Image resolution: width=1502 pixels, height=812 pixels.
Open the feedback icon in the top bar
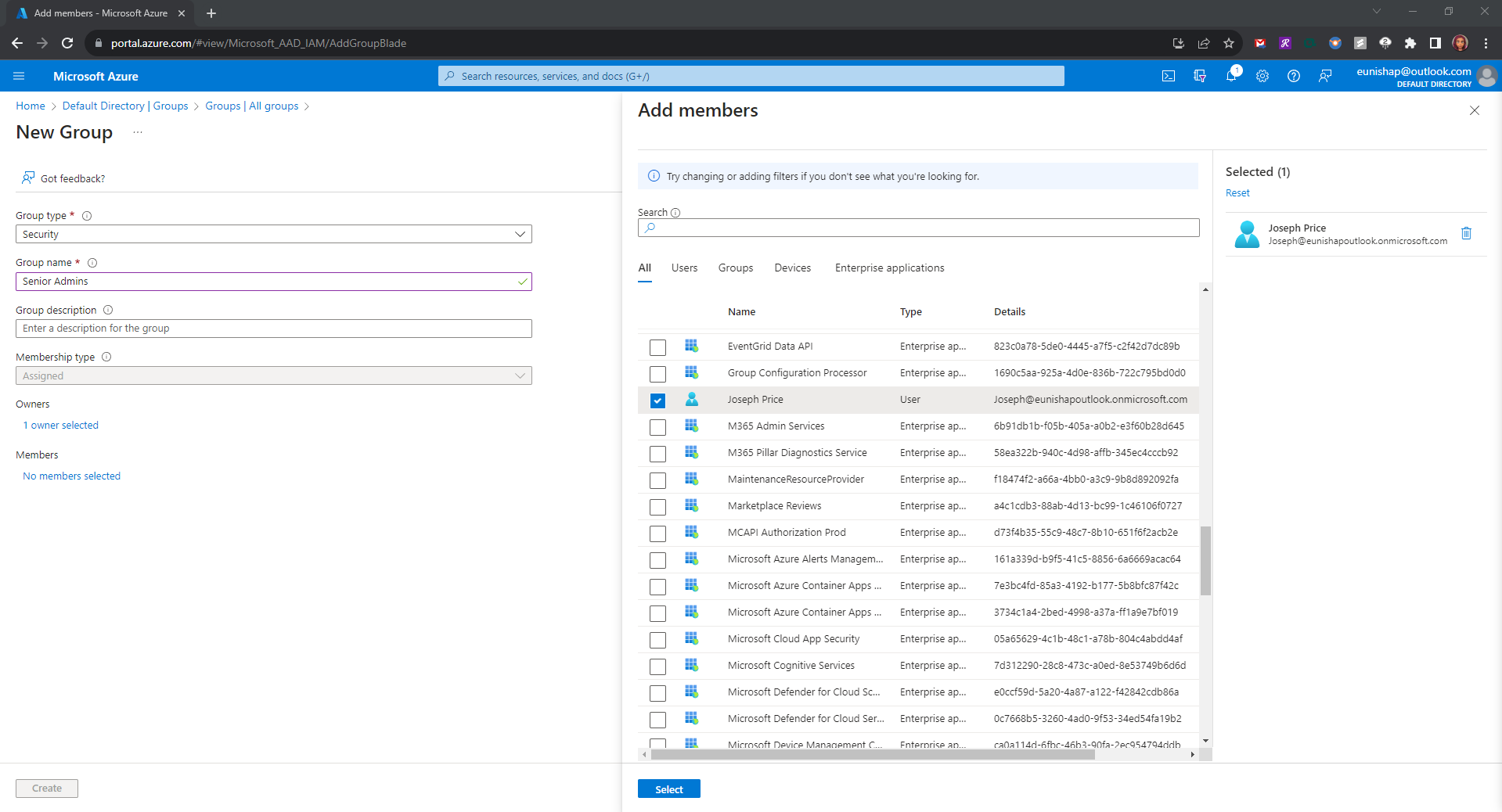click(x=1324, y=76)
